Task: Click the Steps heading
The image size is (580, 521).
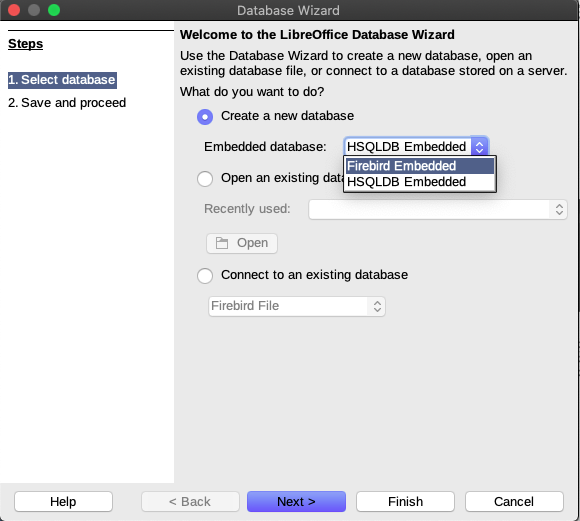Action: click(x=26, y=44)
